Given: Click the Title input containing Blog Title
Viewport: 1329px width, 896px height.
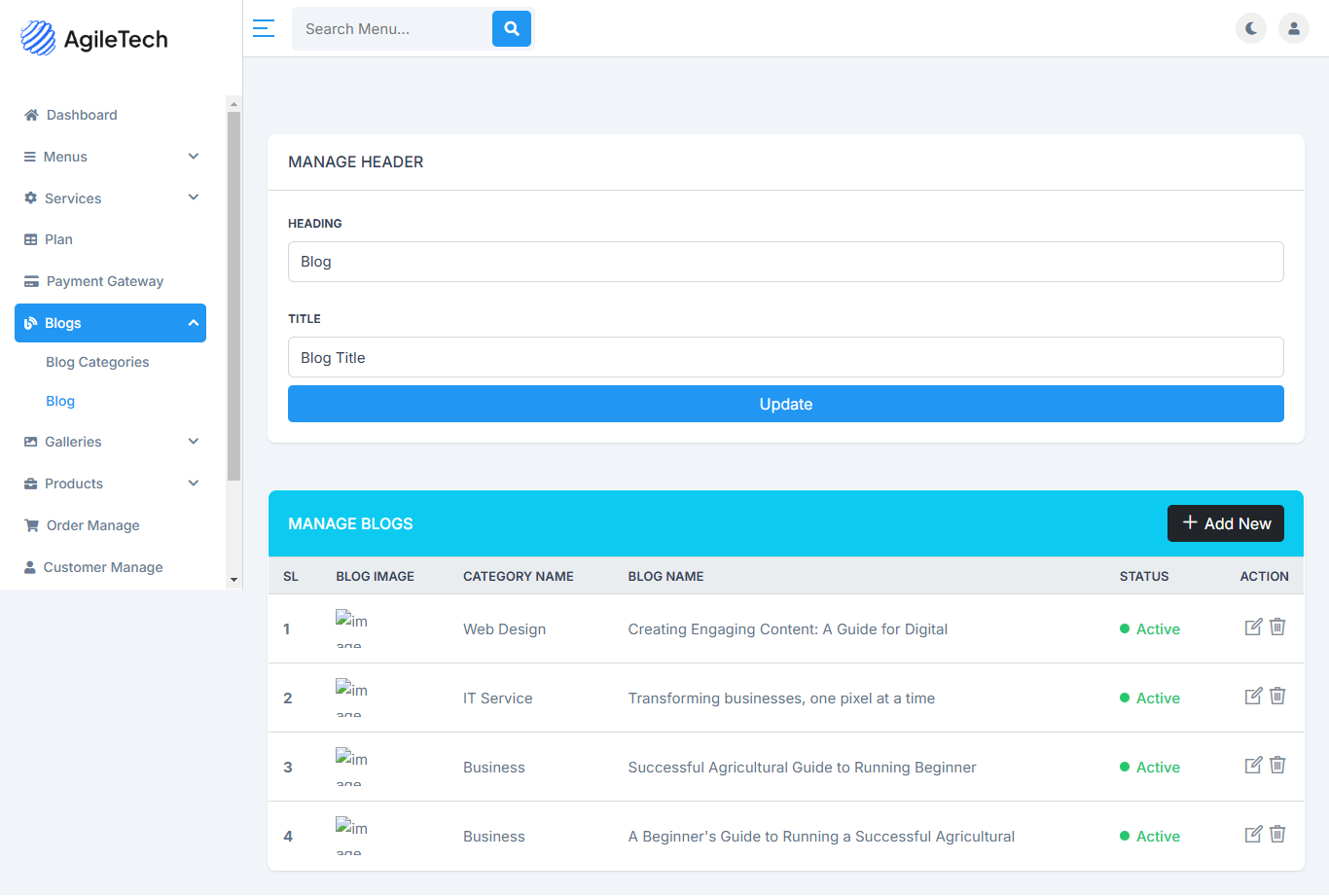Looking at the screenshot, I should 786,357.
